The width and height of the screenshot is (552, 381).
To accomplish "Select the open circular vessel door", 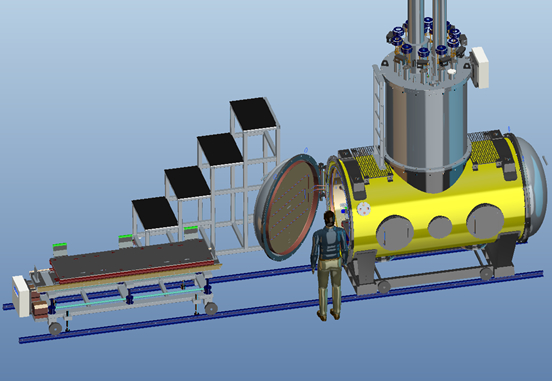I will pyautogui.click(x=287, y=207).
